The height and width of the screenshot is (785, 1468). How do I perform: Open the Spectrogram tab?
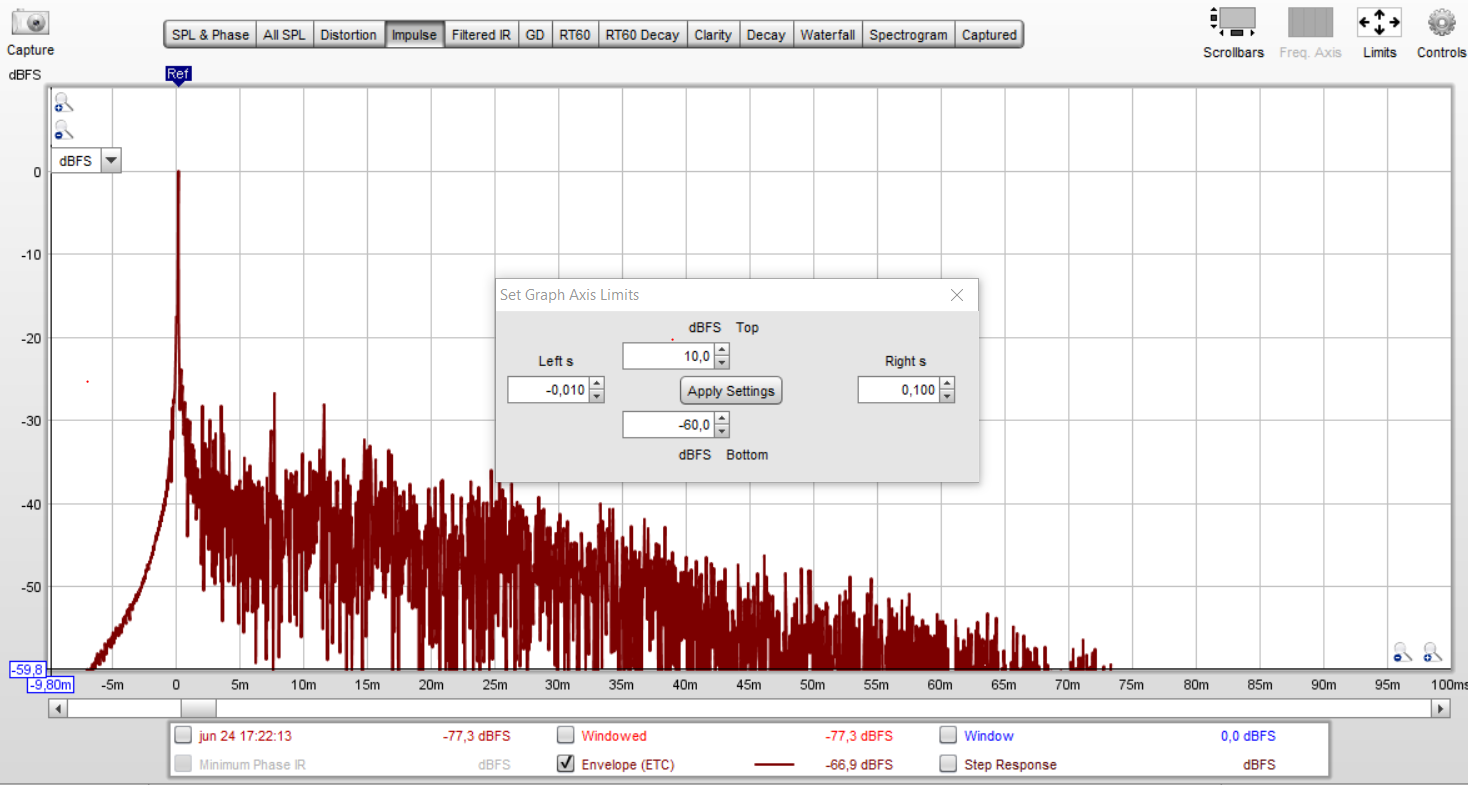point(908,35)
